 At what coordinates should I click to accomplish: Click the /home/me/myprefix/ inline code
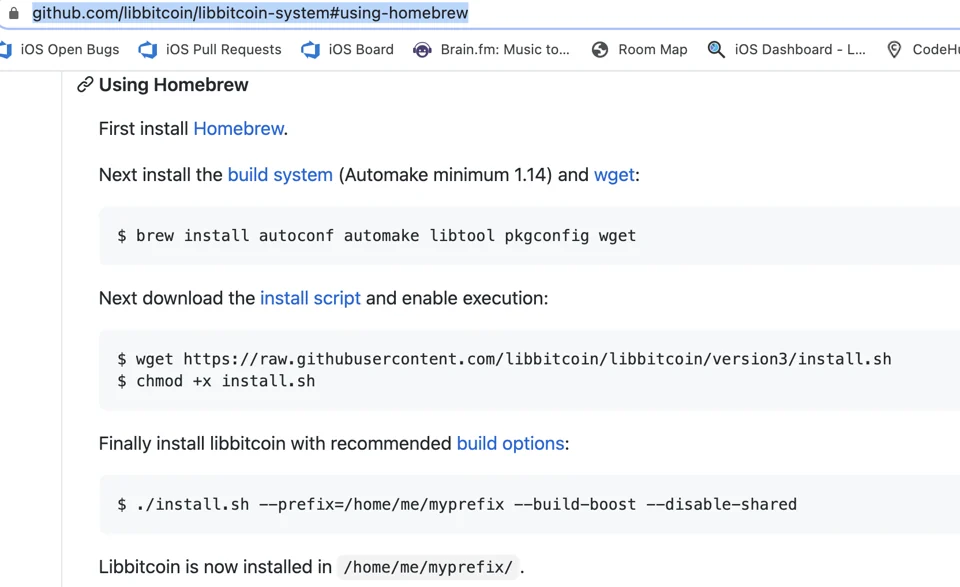[428, 567]
